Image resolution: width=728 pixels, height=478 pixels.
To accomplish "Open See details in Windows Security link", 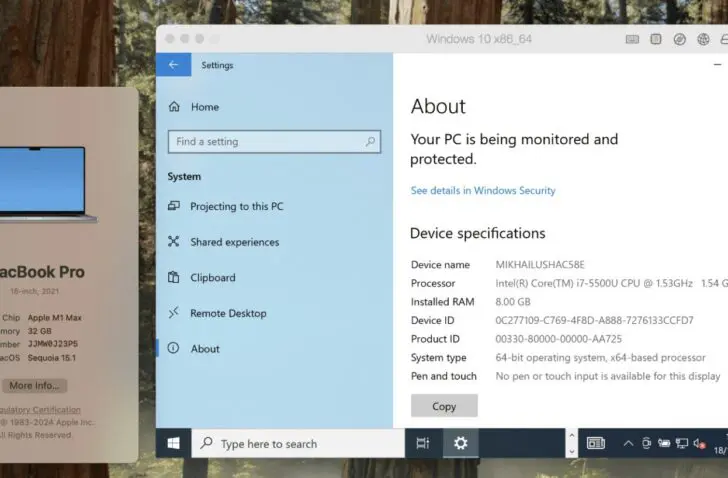I will (483, 191).
